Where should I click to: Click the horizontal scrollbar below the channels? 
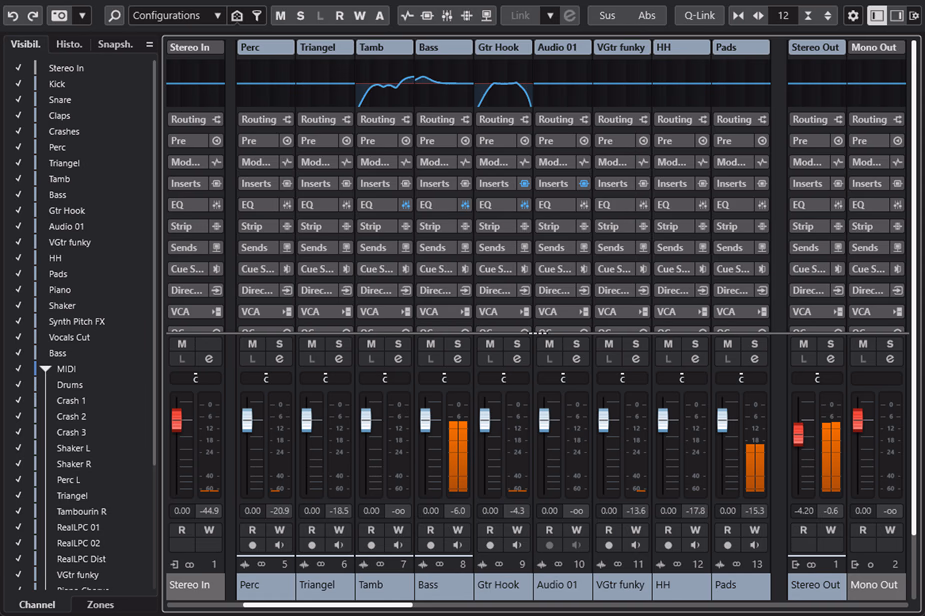(327, 604)
